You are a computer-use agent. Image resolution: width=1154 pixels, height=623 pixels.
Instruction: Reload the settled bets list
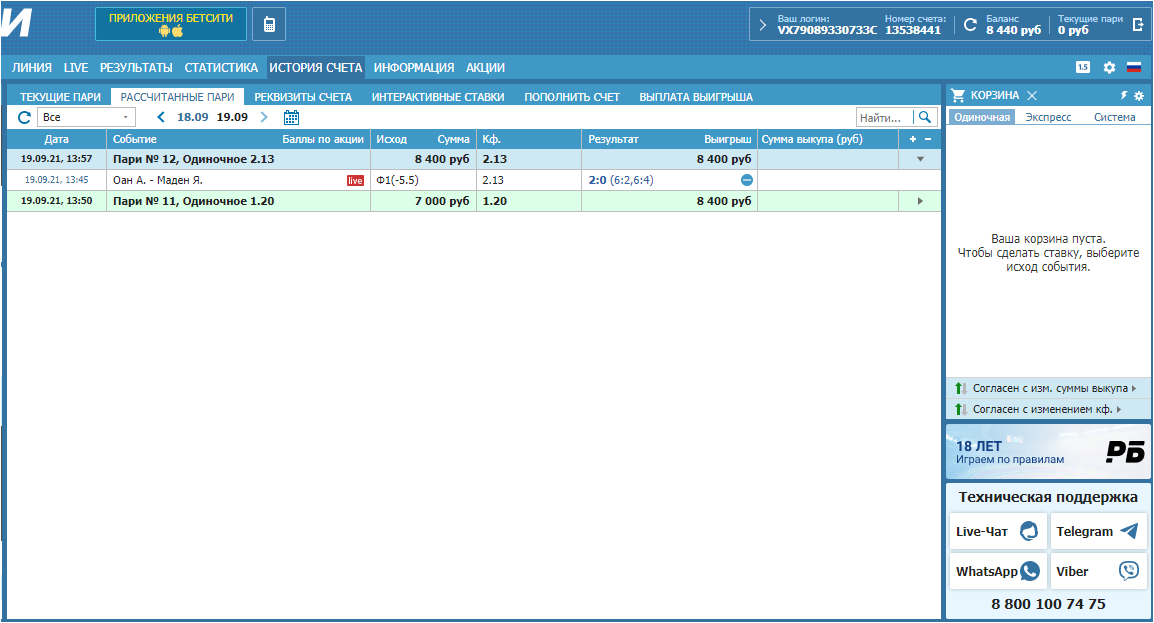pyautogui.click(x=24, y=117)
